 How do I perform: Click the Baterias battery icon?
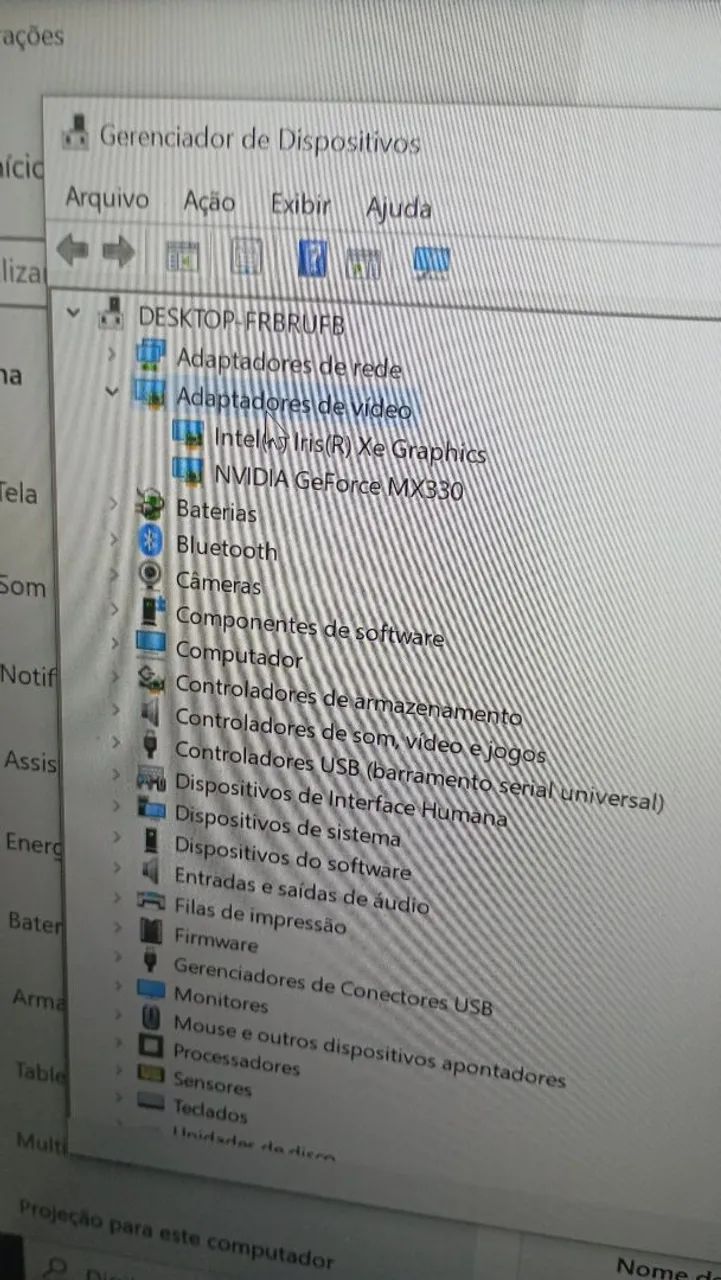pyautogui.click(x=150, y=504)
